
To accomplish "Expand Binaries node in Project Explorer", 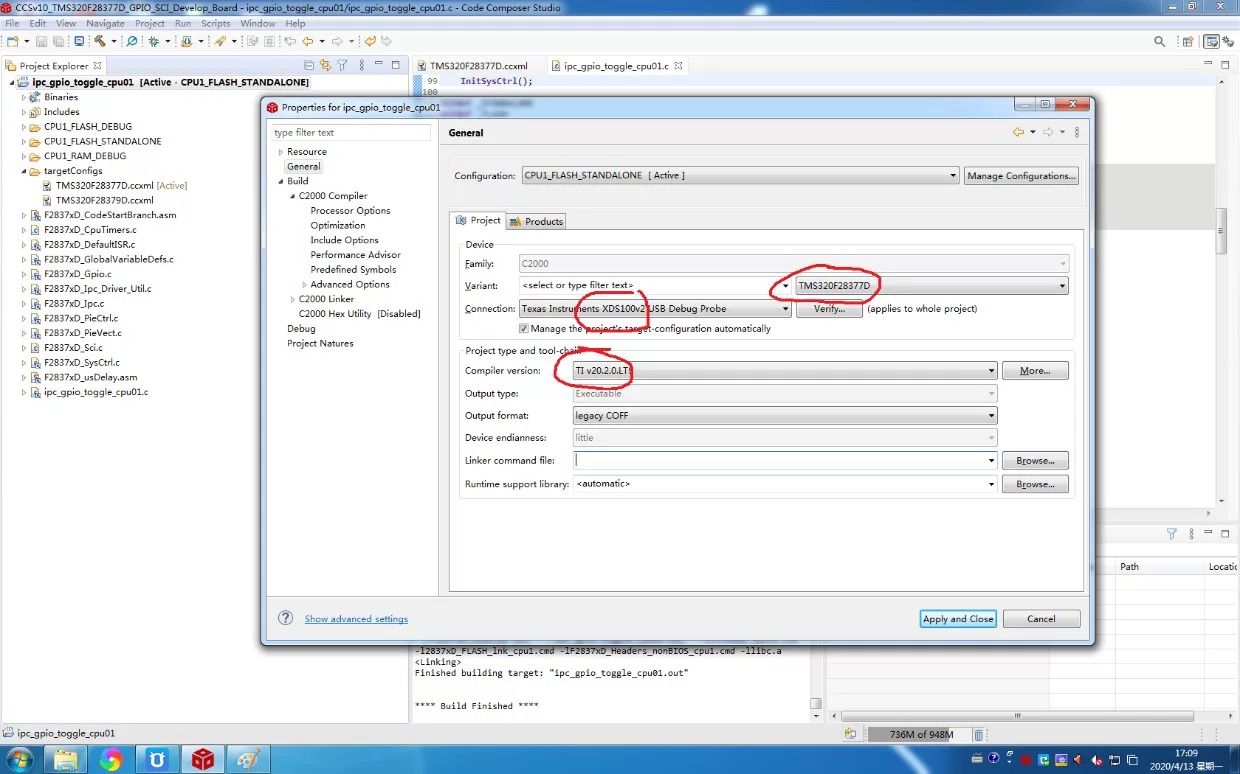I will click(x=24, y=97).
